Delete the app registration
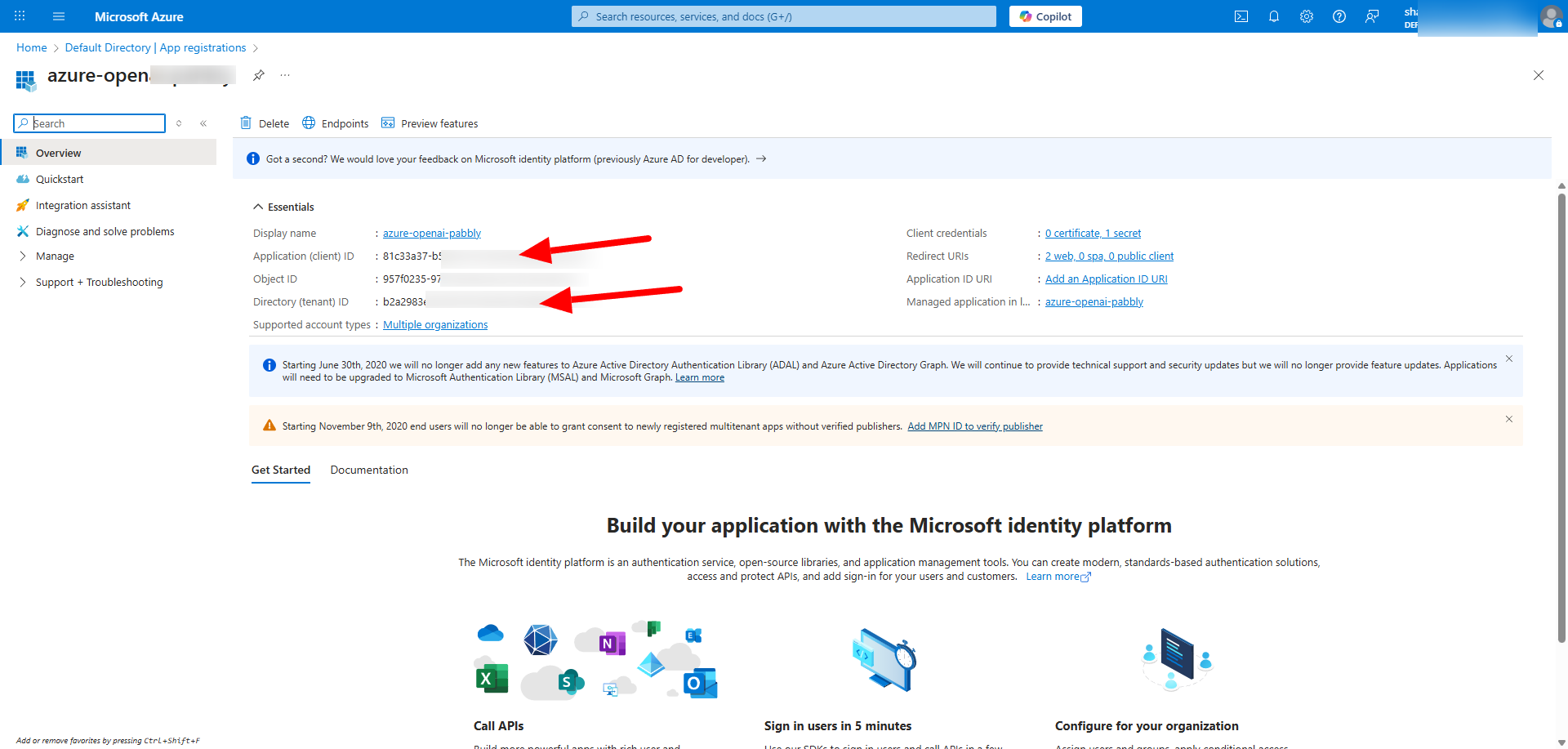1568x749 pixels. pos(265,123)
